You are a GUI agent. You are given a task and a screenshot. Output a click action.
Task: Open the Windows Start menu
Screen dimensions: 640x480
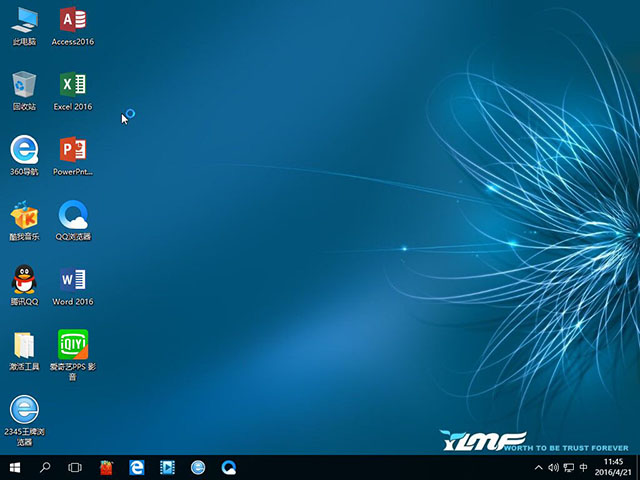point(15,467)
